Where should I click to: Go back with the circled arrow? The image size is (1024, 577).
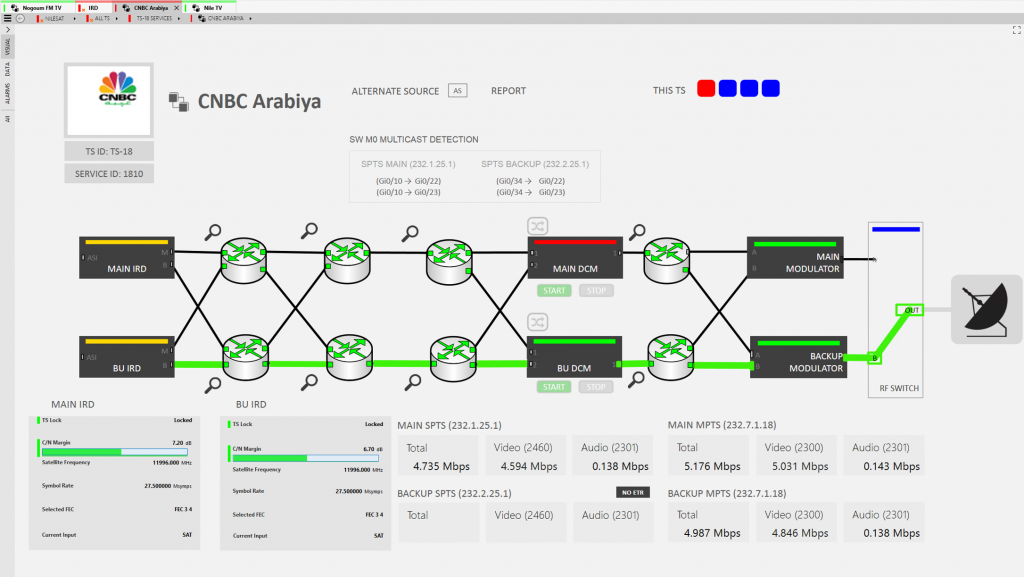(20, 18)
